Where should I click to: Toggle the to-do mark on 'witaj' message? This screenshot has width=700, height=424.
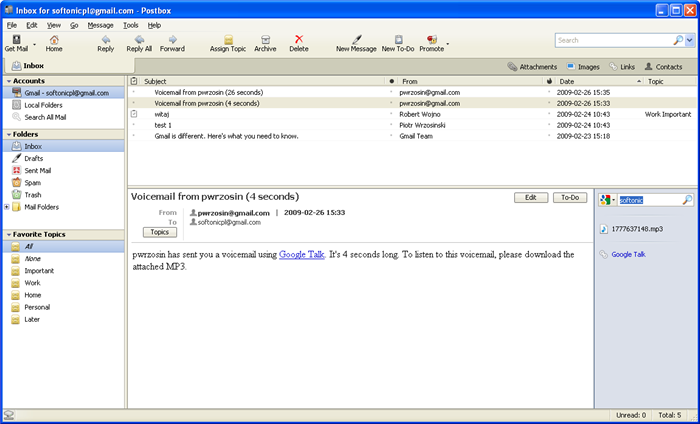[x=134, y=114]
